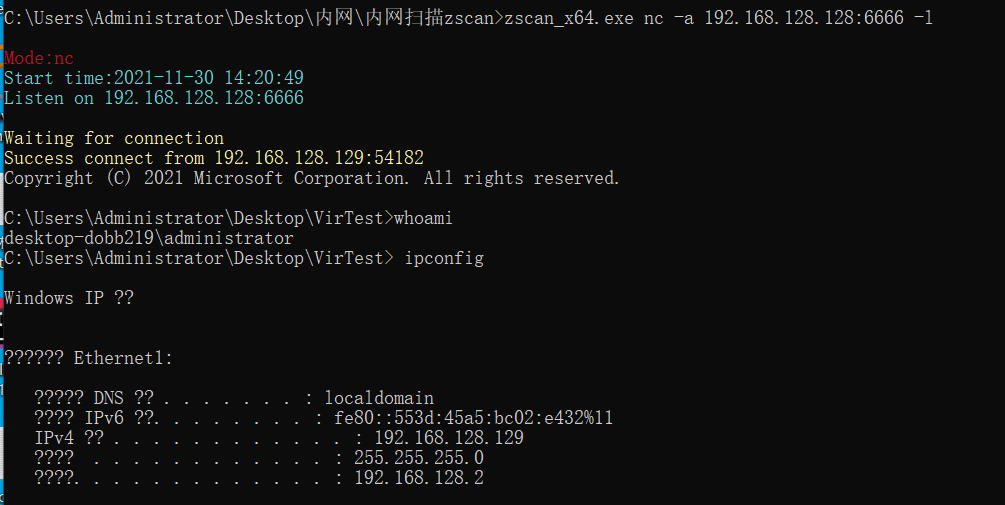Click the ipconfig command at prompt
Image resolution: width=1005 pixels, height=505 pixels.
[x=444, y=259]
